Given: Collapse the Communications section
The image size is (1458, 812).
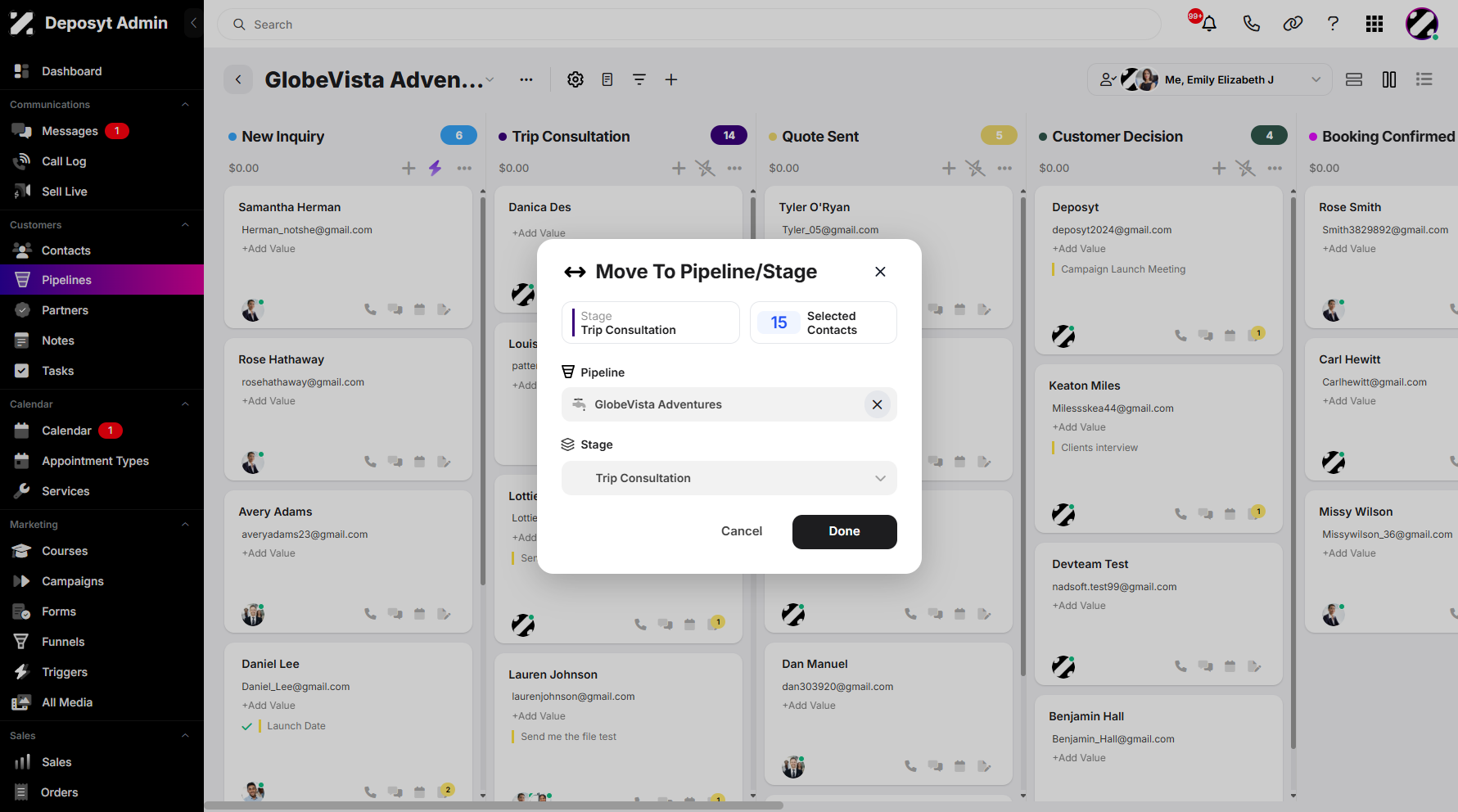Looking at the screenshot, I should (185, 104).
